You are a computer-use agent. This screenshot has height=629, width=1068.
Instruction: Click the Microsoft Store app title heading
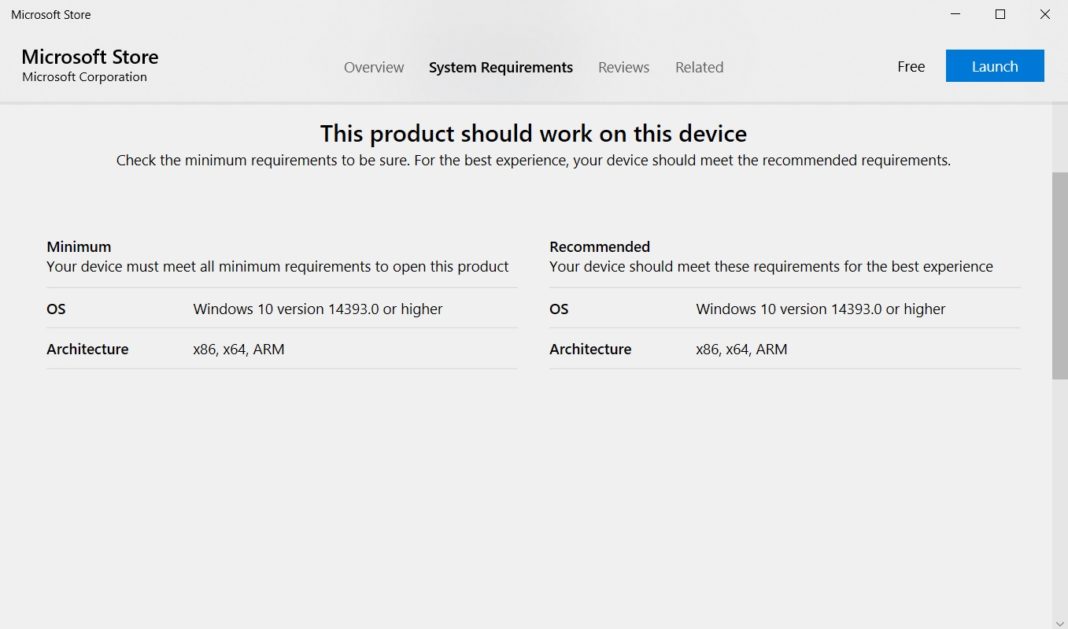89,57
